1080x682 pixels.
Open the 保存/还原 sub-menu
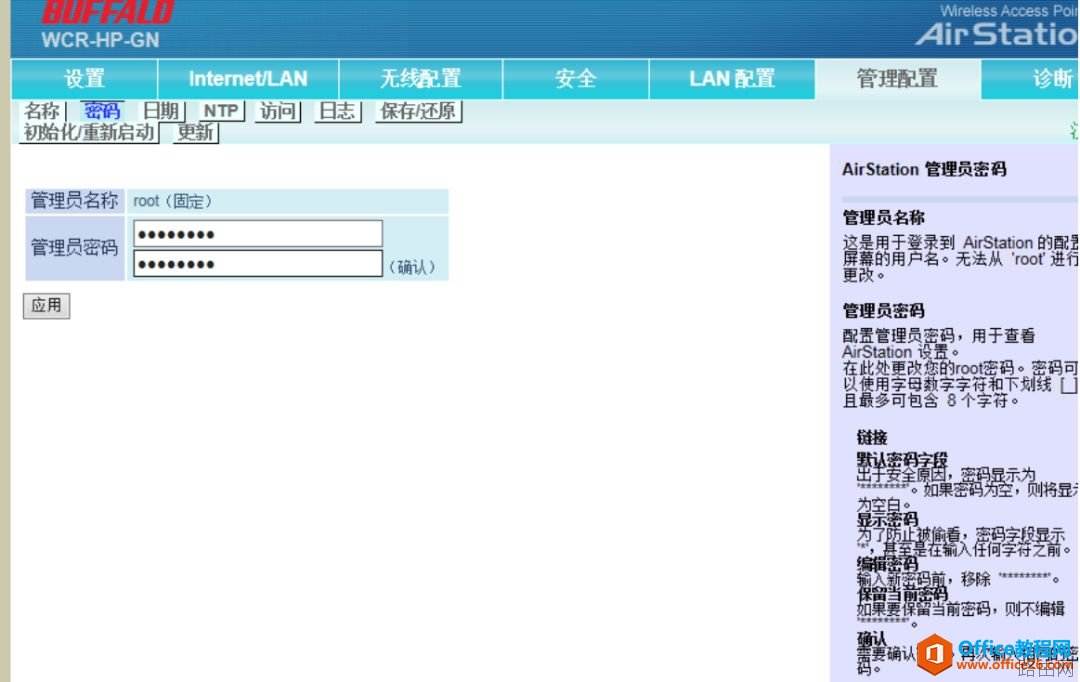click(418, 111)
